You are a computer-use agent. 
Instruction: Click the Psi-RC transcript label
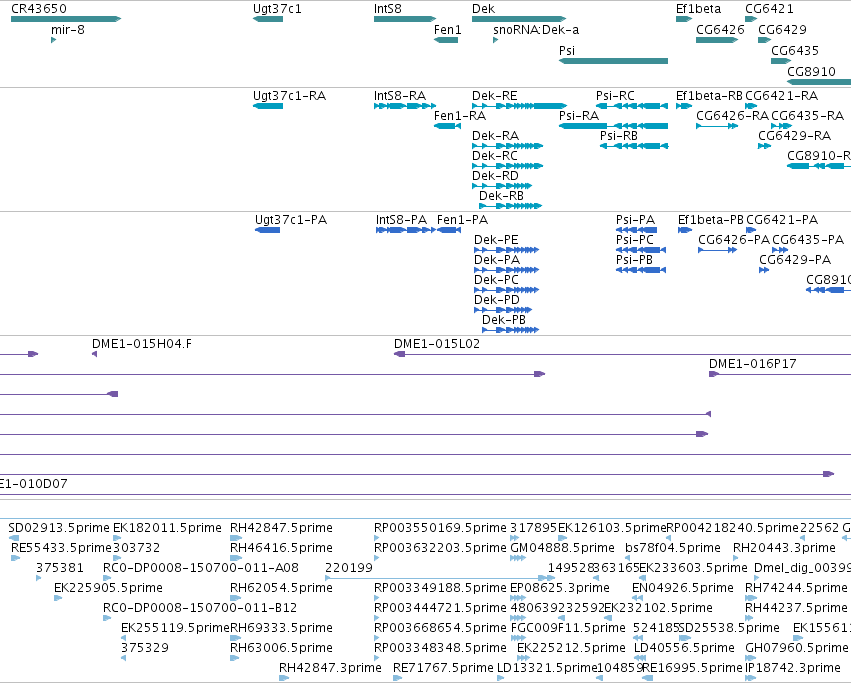pyautogui.click(x=615, y=96)
